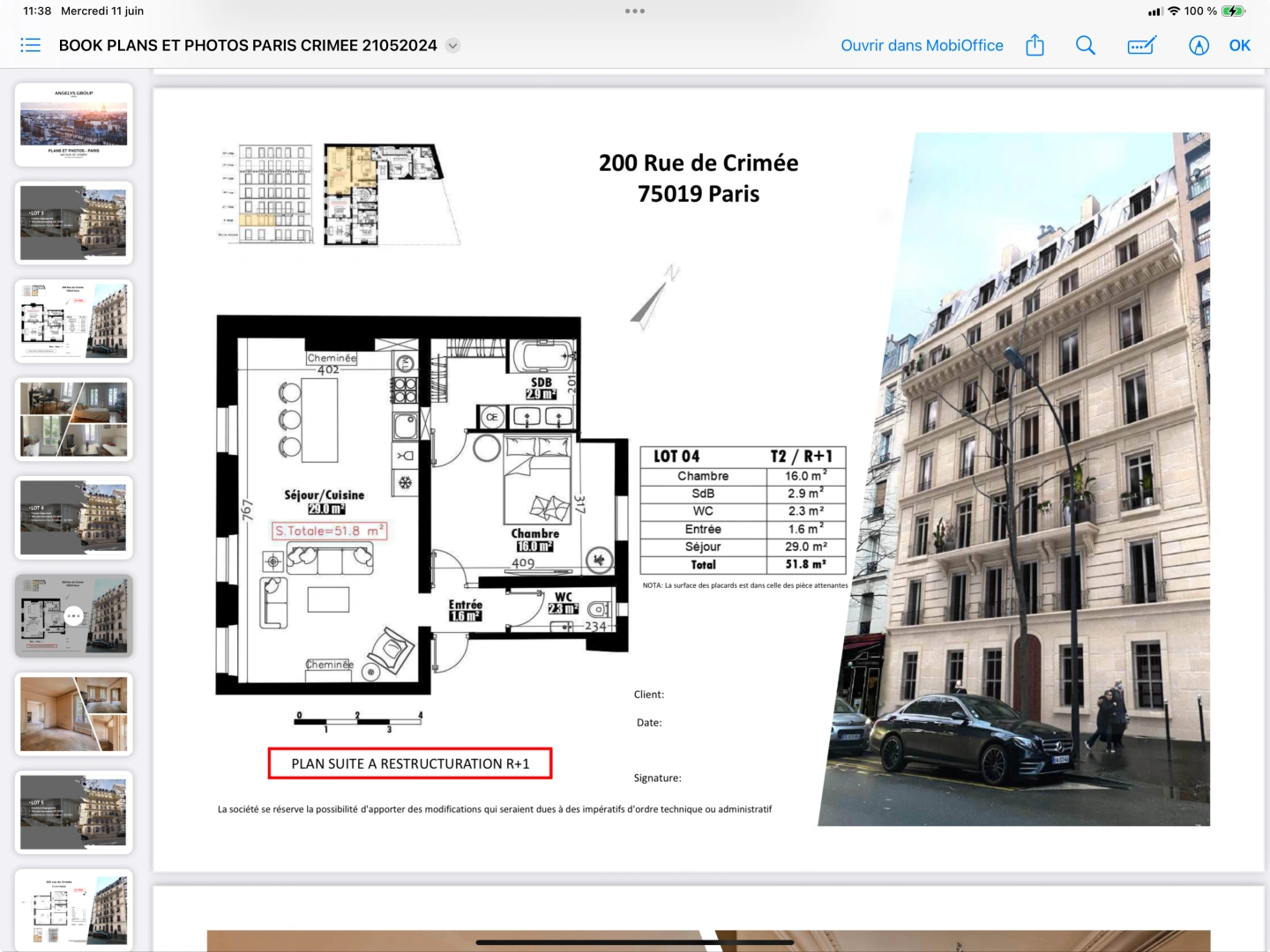
Task: Tap the battery status icon
Action: (1233, 11)
